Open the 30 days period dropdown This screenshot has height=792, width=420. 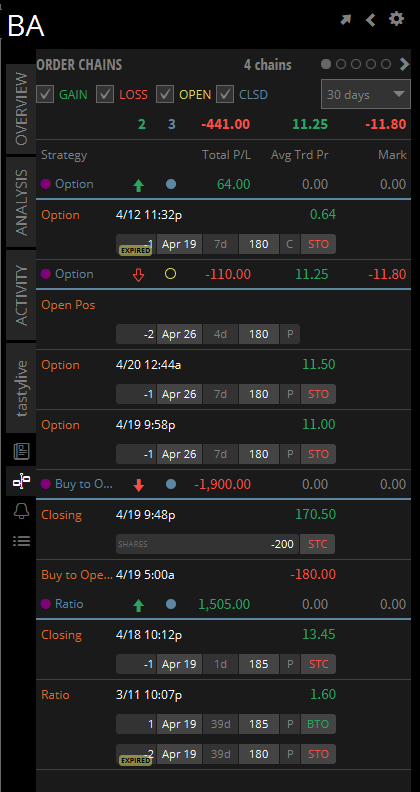[365, 94]
